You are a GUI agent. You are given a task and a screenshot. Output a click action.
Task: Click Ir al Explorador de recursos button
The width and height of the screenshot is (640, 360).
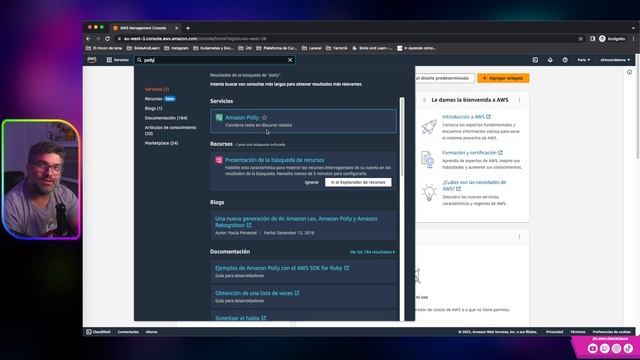tap(358, 182)
